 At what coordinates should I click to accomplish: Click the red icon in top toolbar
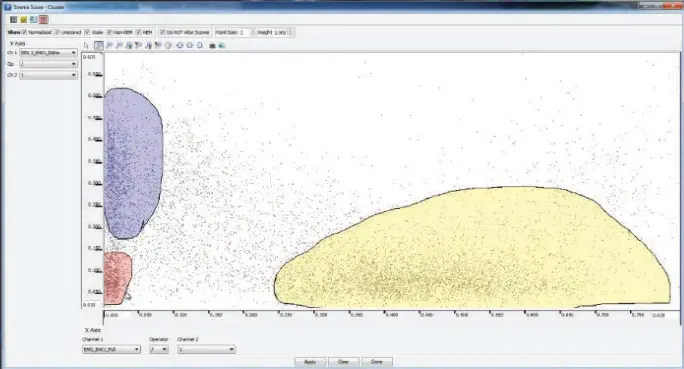pos(44,20)
